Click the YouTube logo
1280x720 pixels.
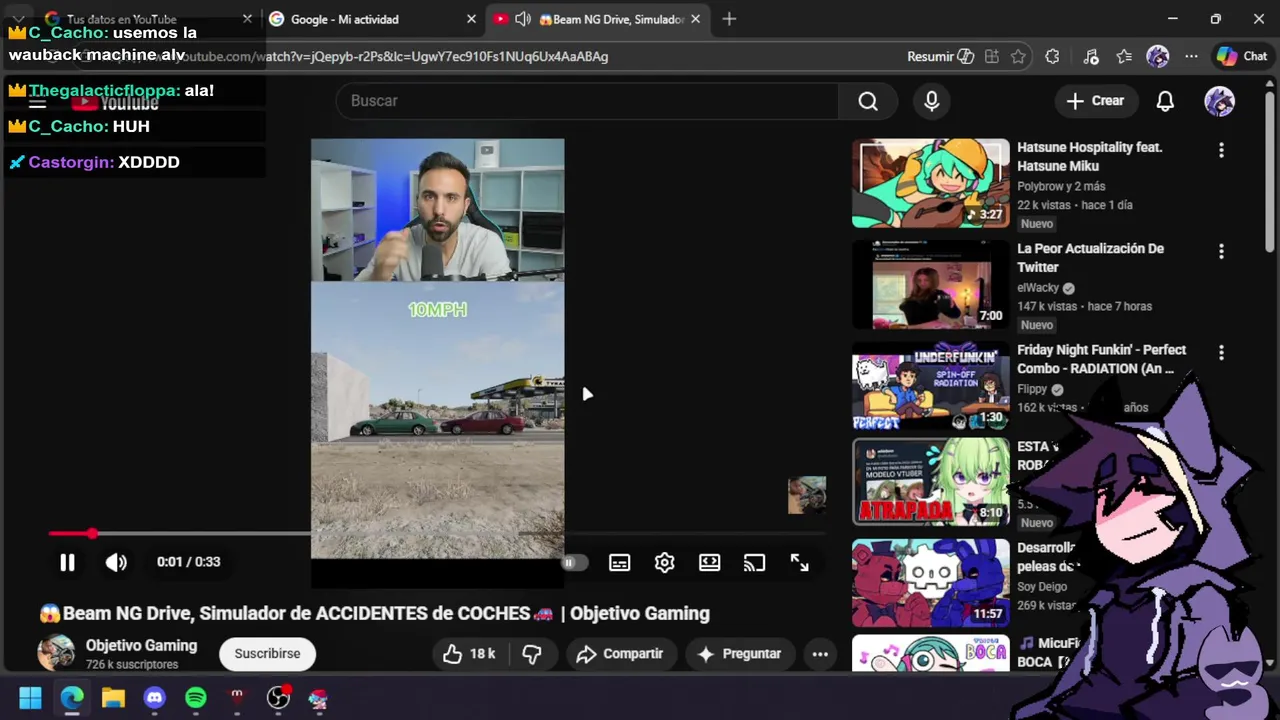tap(115, 102)
